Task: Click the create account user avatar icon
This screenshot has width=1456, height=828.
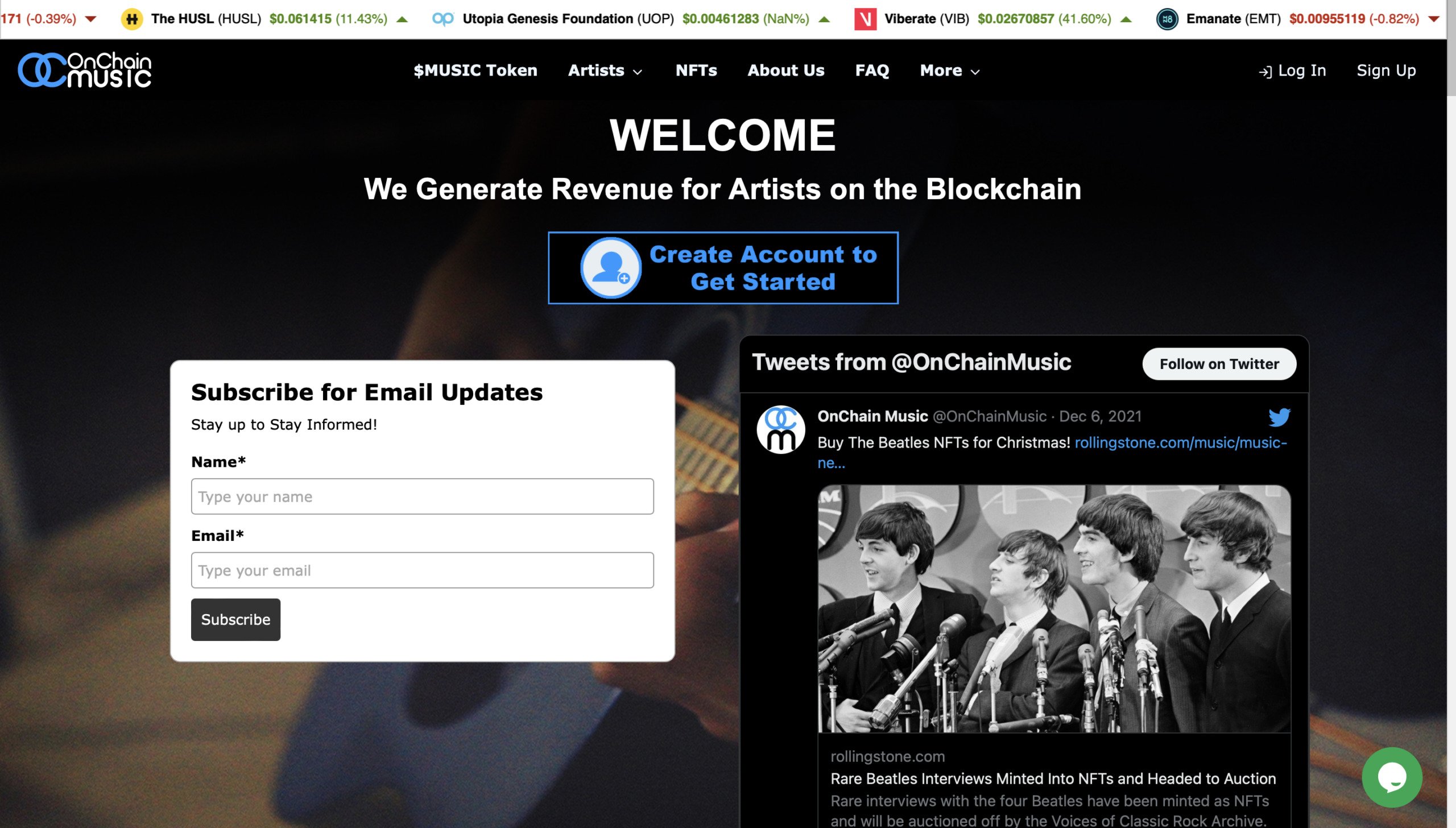Action: pos(611,268)
